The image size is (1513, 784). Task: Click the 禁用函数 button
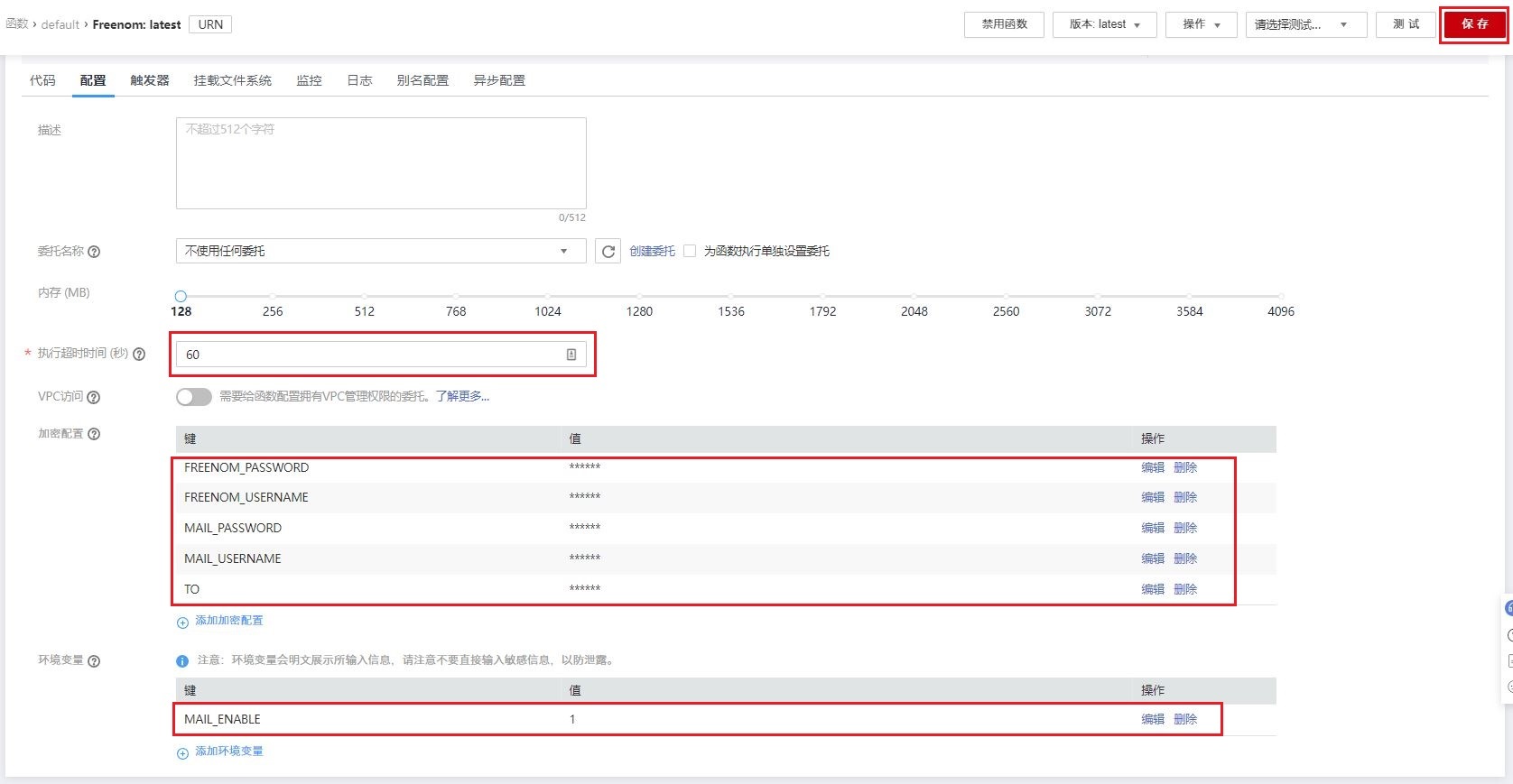click(1005, 24)
